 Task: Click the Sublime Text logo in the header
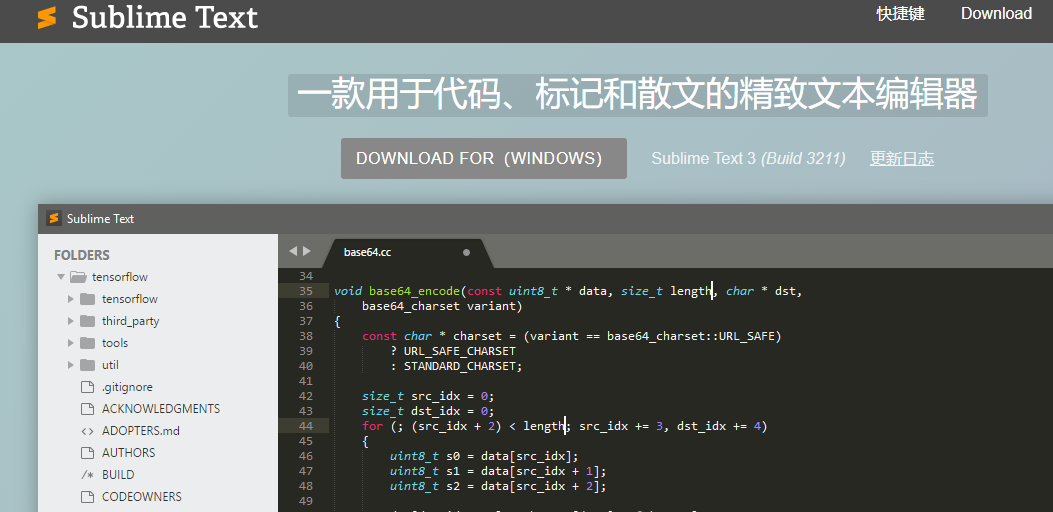pyautogui.click(x=47, y=18)
